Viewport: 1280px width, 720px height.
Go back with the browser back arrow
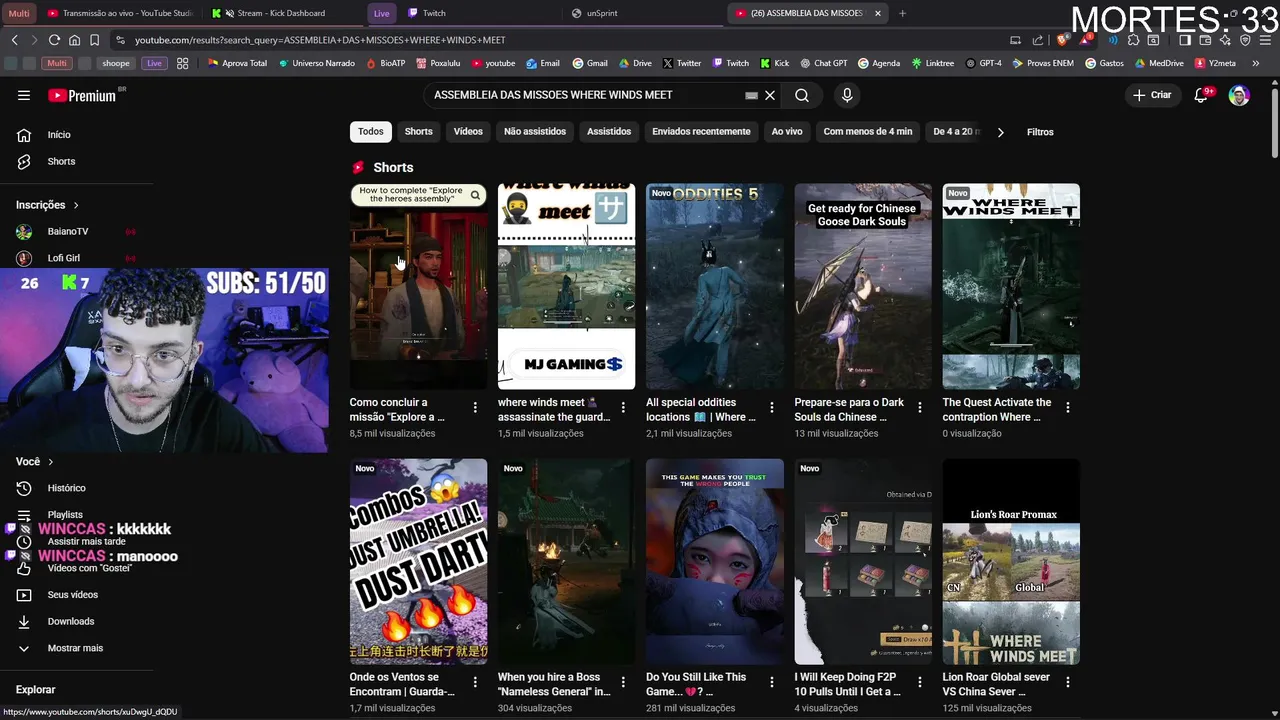pos(14,40)
